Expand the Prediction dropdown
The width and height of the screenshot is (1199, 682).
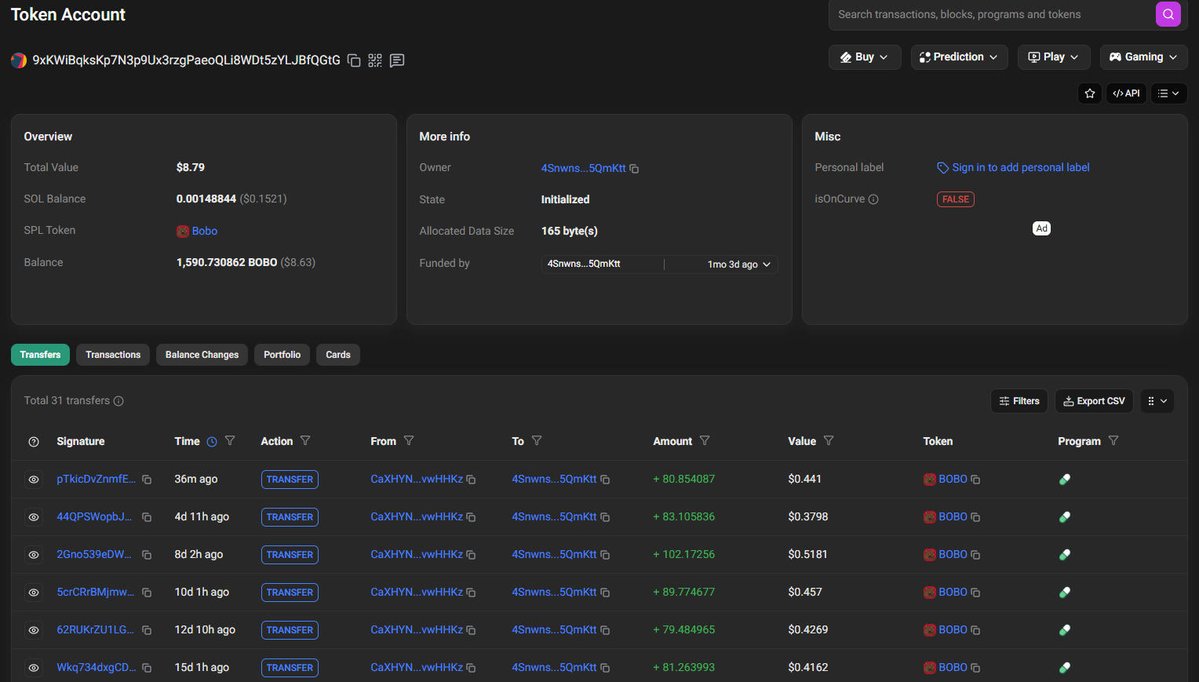point(959,57)
